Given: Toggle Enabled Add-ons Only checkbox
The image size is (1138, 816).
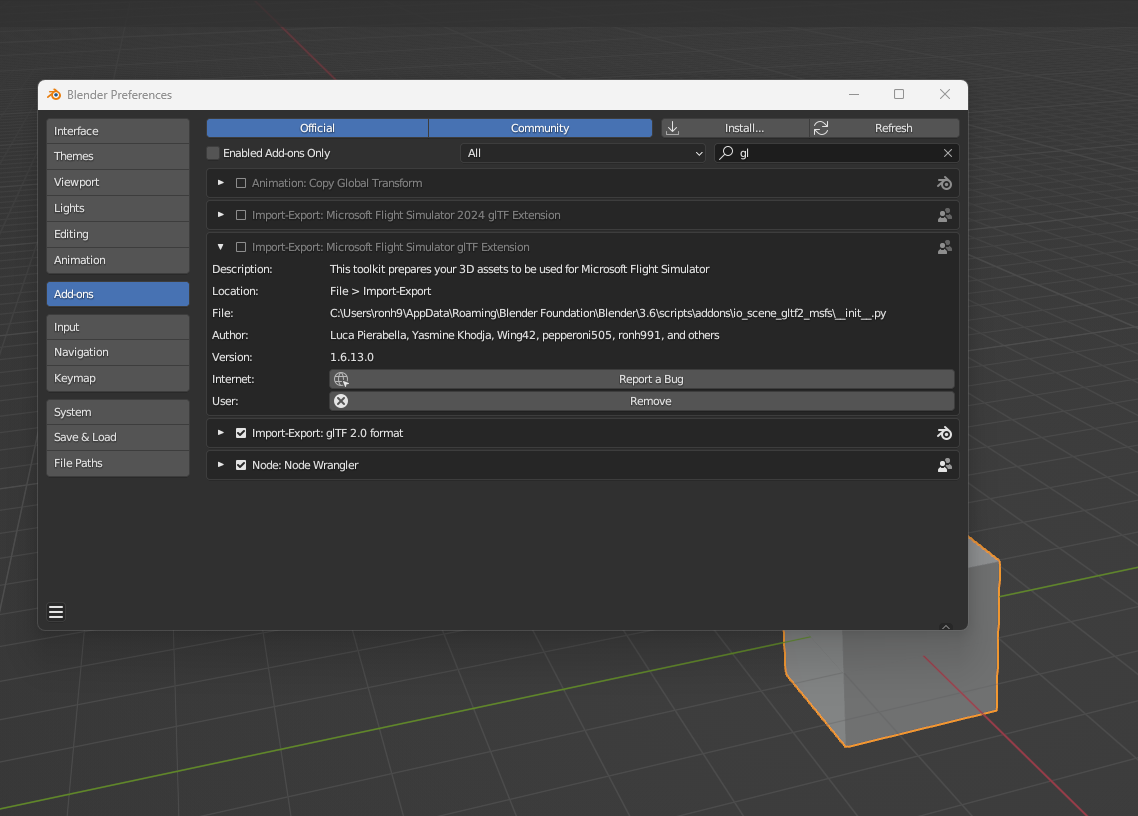Looking at the screenshot, I should click(x=213, y=153).
